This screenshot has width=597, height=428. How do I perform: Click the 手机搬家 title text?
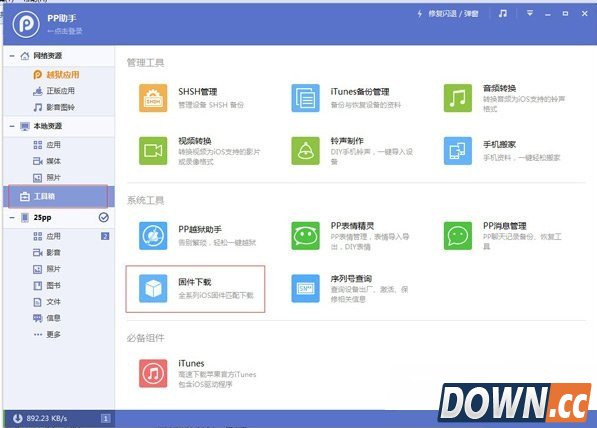pos(500,145)
